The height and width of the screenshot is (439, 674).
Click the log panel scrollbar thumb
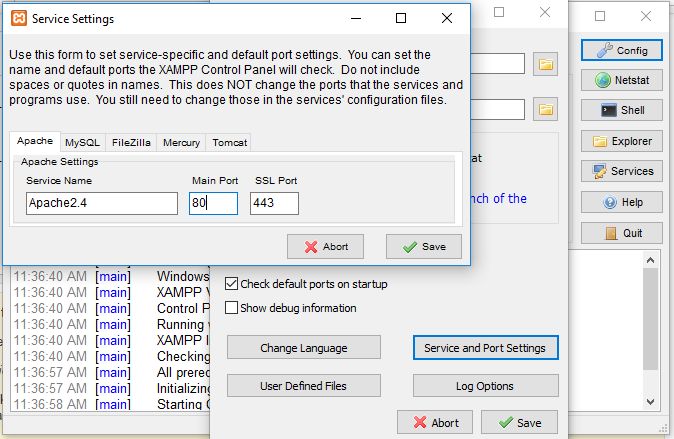point(650,319)
